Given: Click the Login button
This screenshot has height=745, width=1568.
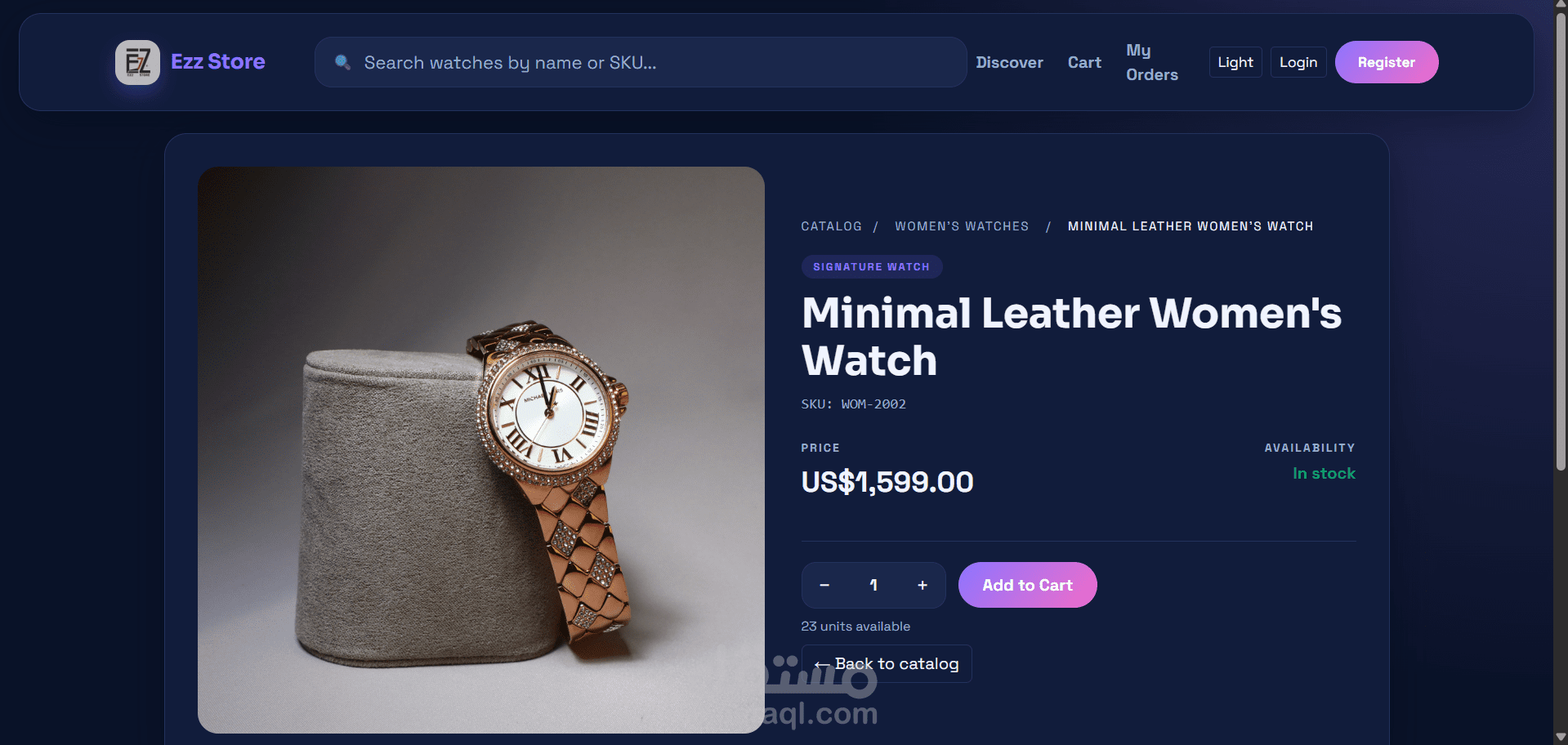Looking at the screenshot, I should pos(1298,62).
